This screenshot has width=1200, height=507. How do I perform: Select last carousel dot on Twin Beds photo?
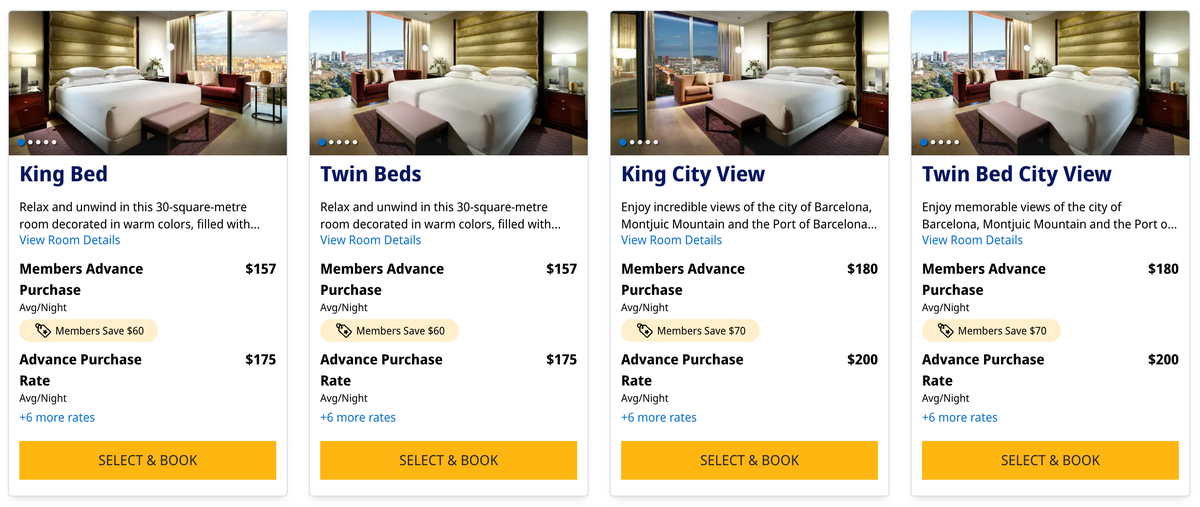[355, 143]
